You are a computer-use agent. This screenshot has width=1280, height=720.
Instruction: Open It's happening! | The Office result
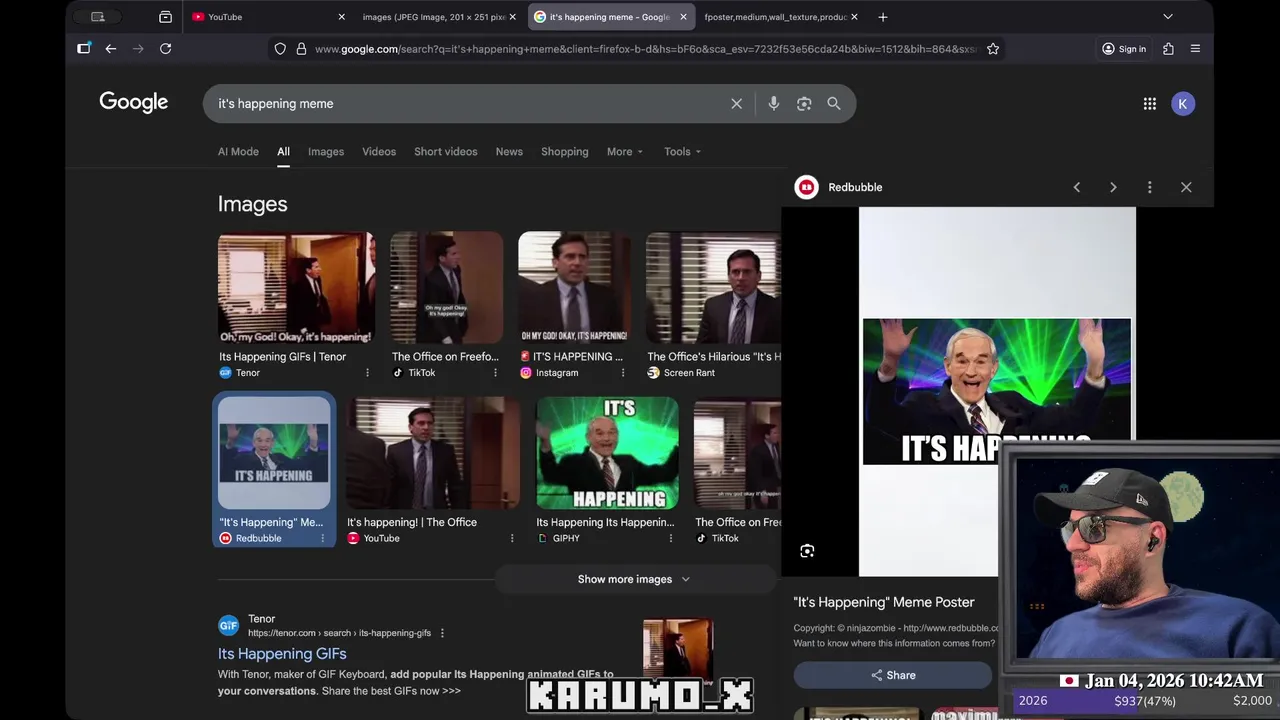[412, 522]
